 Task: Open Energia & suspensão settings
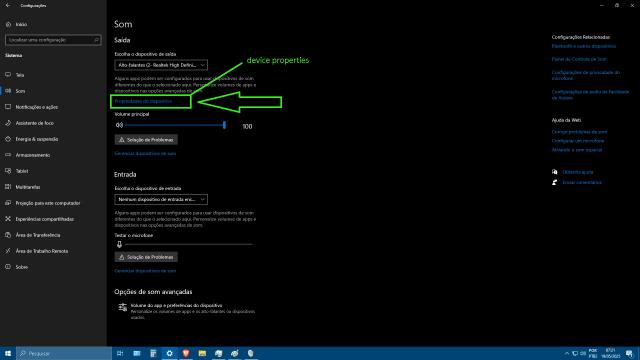(x=37, y=139)
